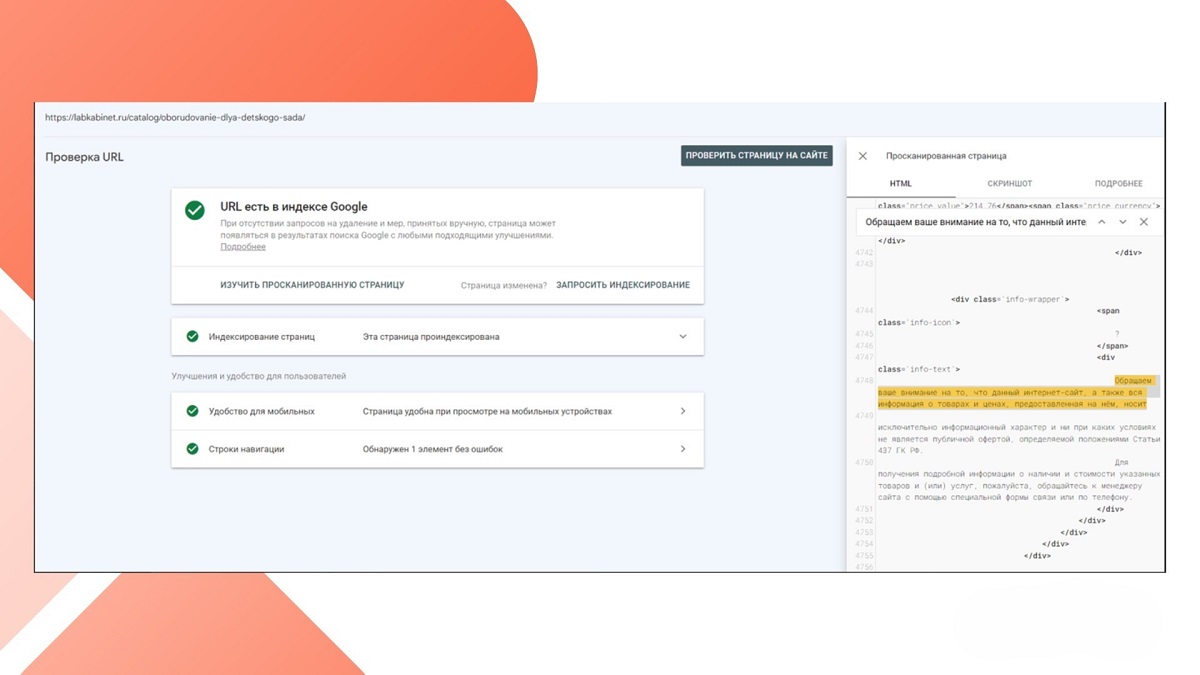This screenshot has height=675, width=1200.
Task: Open Строки навигации details arrow
Action: tap(683, 449)
